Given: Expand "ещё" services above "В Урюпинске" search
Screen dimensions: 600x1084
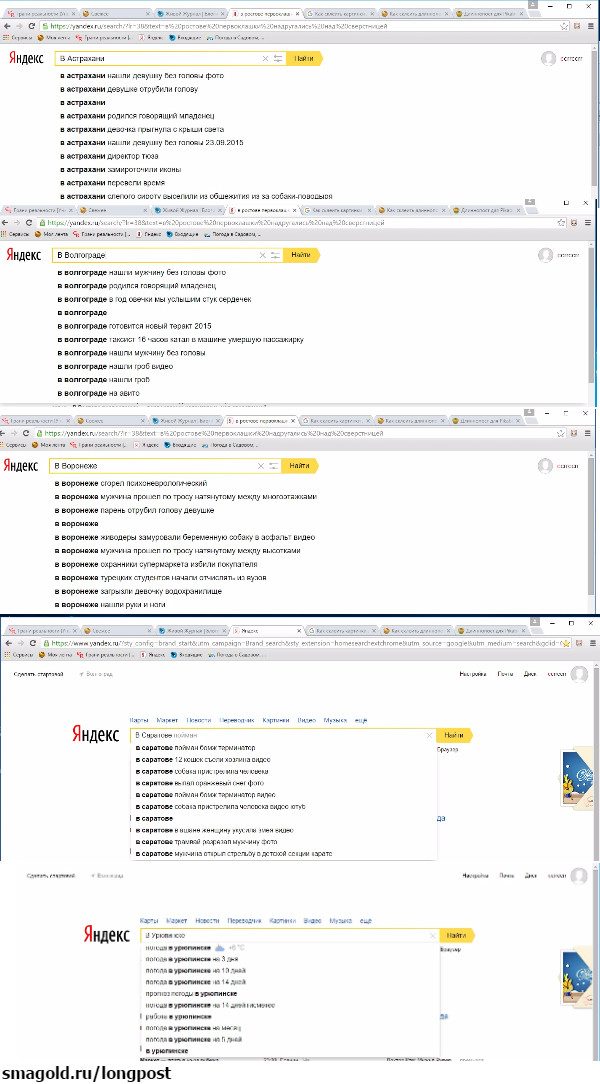Looking at the screenshot, I should pyautogui.click(x=366, y=921).
